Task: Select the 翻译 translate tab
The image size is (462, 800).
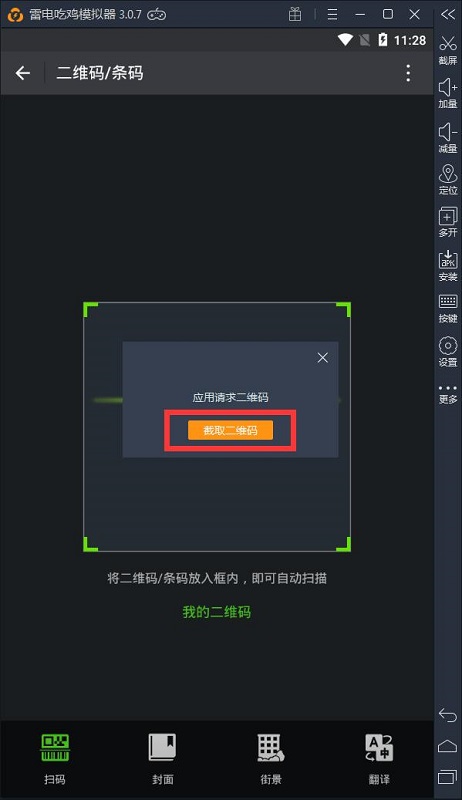Action: [x=379, y=759]
